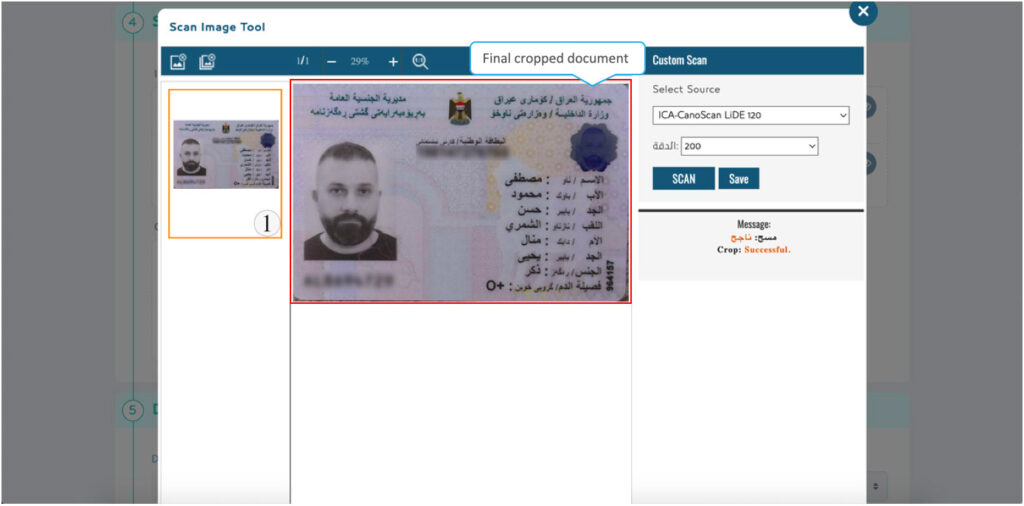Open the ICA-CanoScan LiDE 120 source dropdown
1024x506 pixels.
click(x=751, y=116)
